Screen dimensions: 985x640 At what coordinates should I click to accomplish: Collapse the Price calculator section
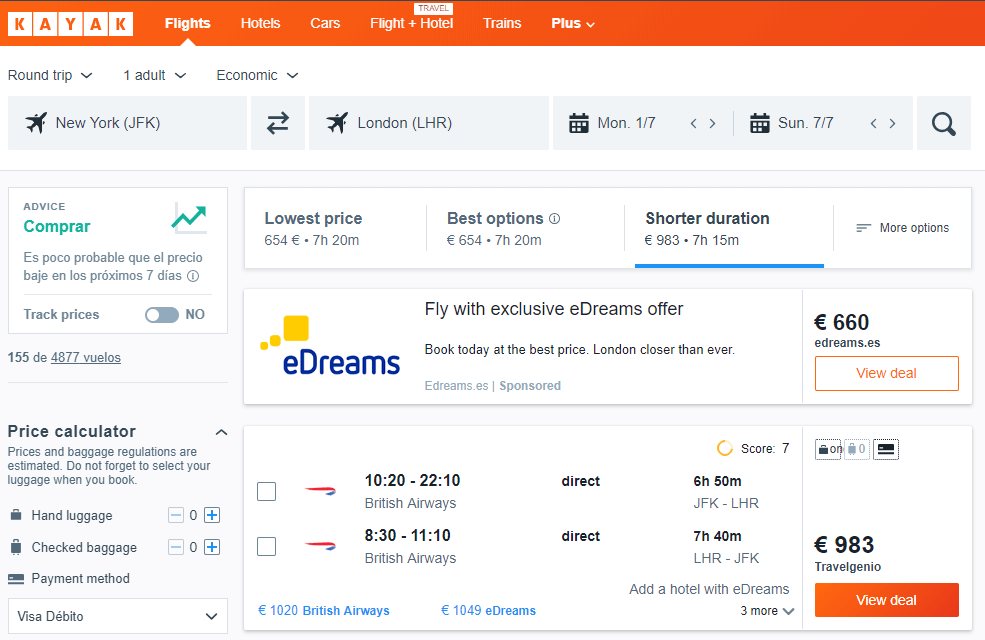pyautogui.click(x=221, y=432)
